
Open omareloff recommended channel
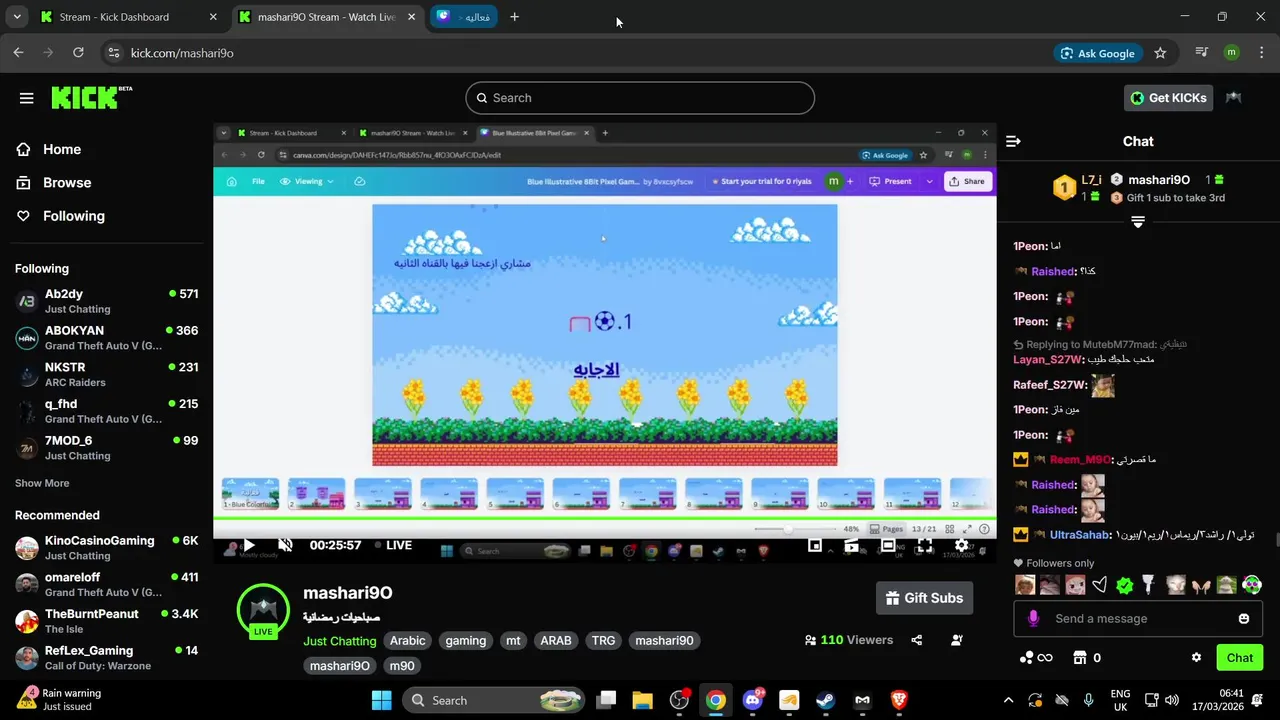(x=106, y=584)
